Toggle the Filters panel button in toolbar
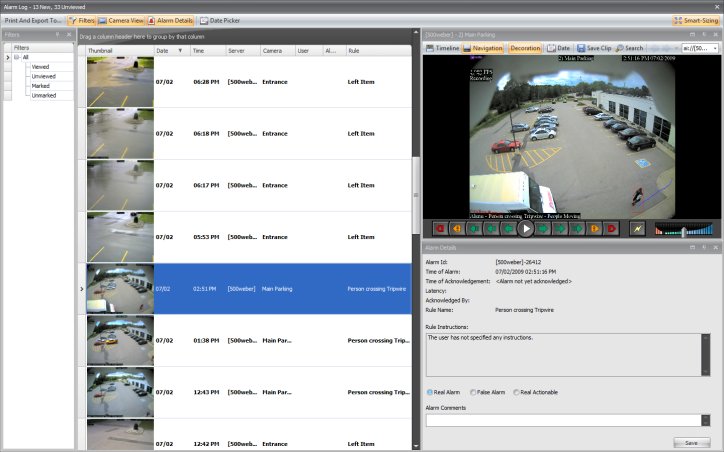Viewport: 724px width, 452px height. 81,21
